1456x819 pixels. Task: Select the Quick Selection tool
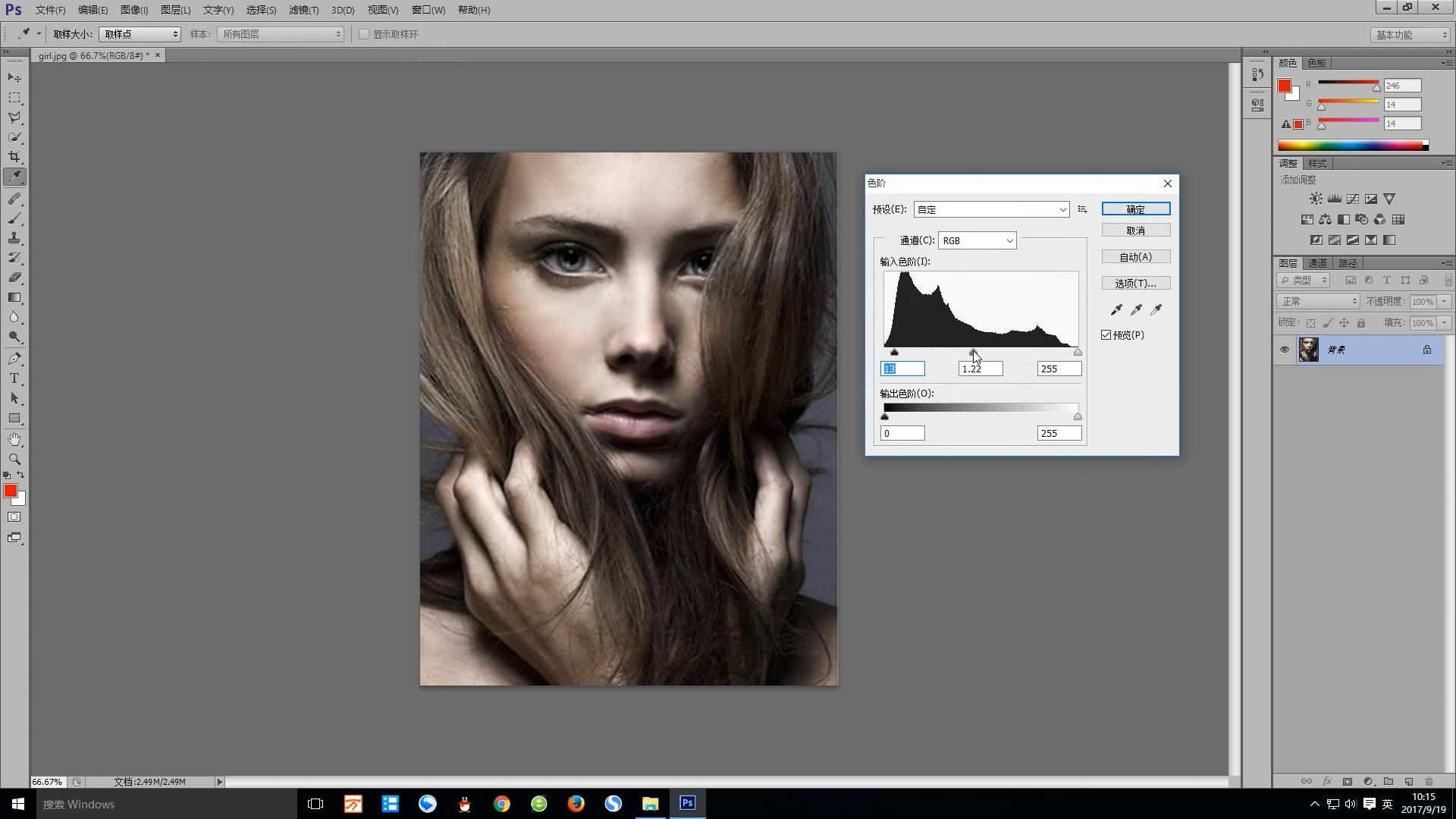14,137
